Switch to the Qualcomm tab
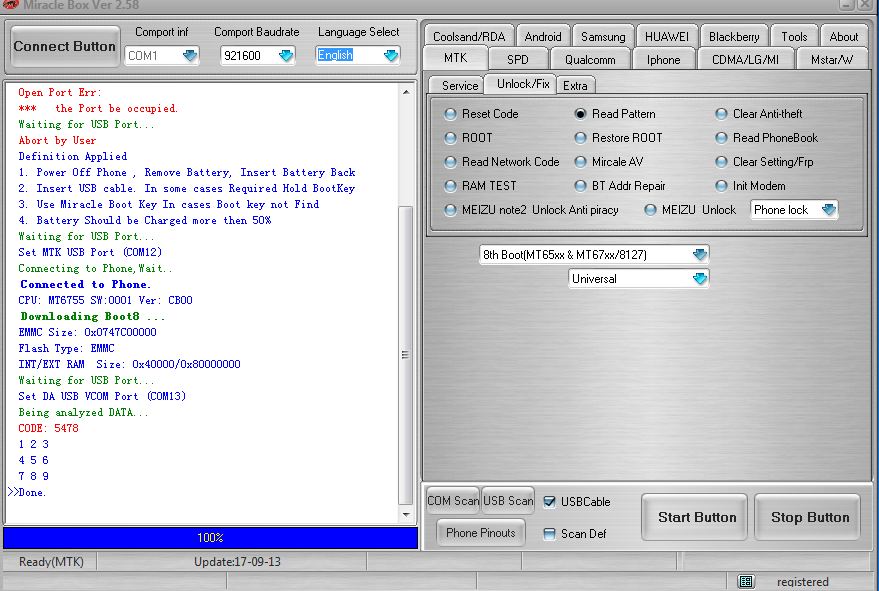Screen dimensions: 879x591 click(x=590, y=59)
